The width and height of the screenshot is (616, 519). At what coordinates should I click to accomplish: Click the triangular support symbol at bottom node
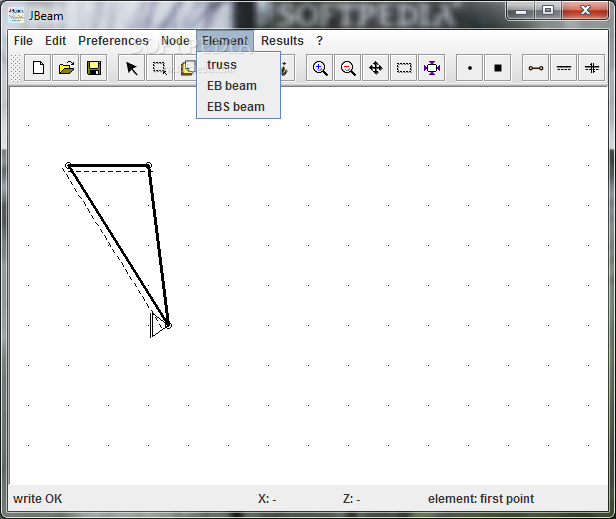point(158,325)
